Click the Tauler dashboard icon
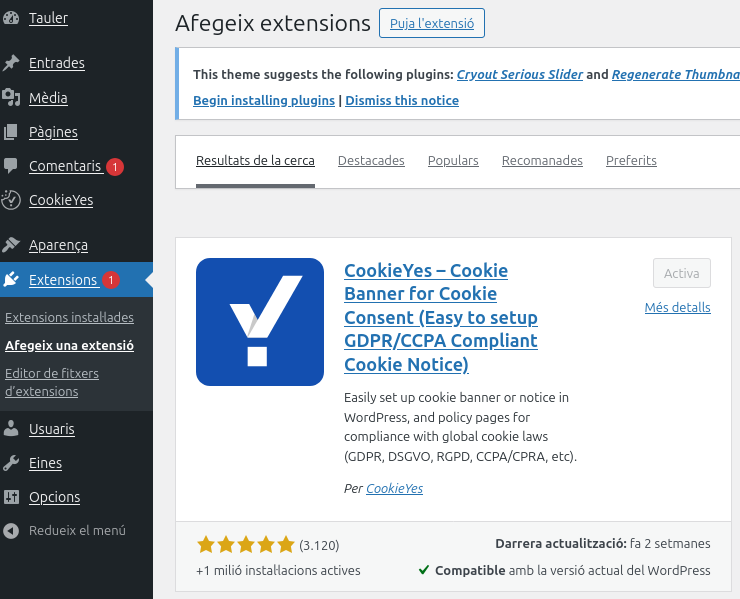The image size is (740, 599). 11,18
